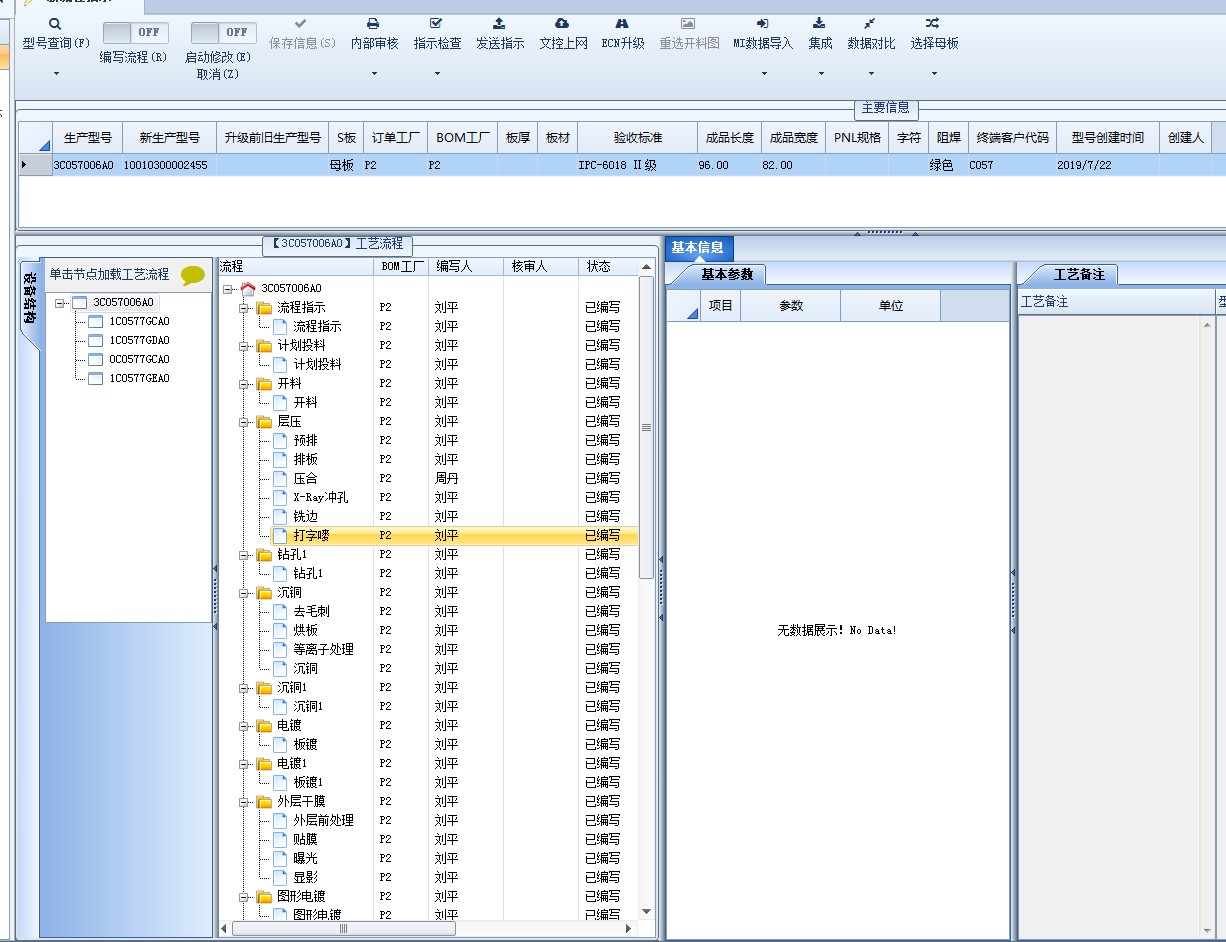Select the 工艺备注 tab
Screen dimensions: 1226x942
tap(1080, 274)
